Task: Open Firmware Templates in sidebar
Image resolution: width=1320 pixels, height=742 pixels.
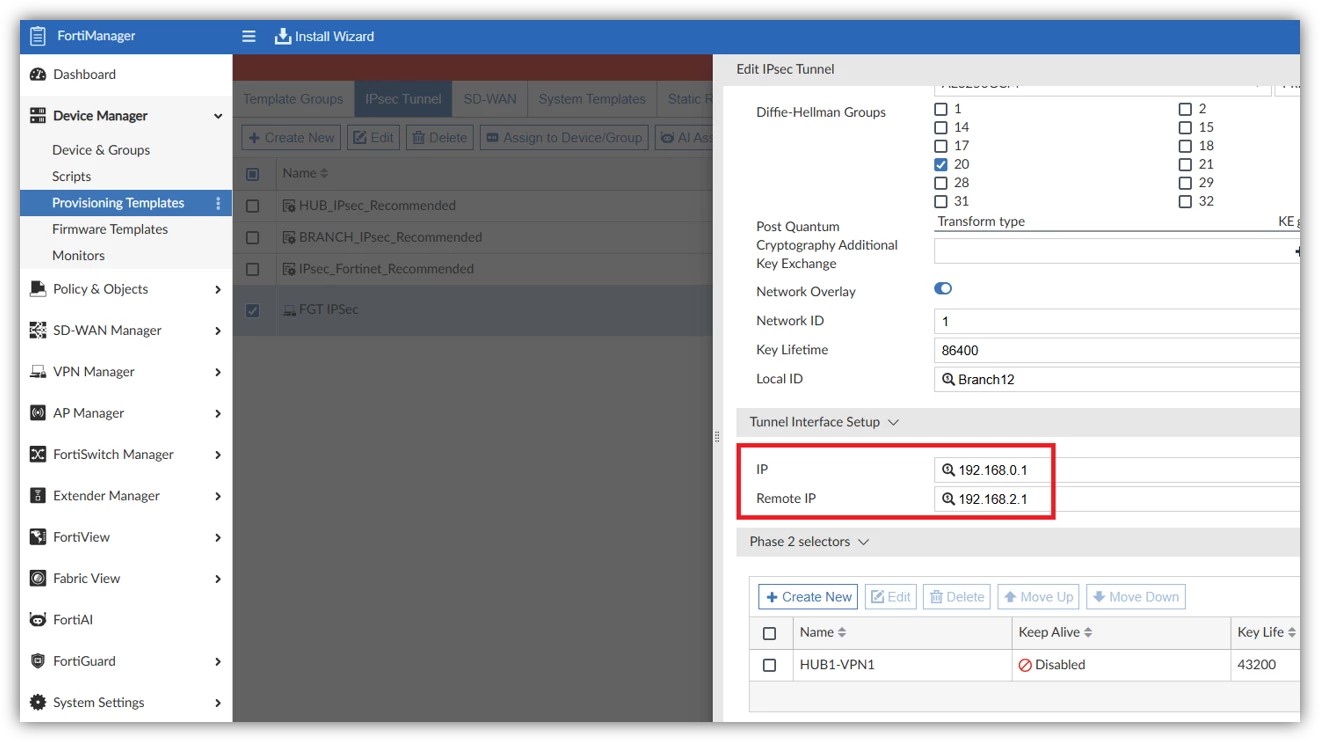Action: point(110,229)
